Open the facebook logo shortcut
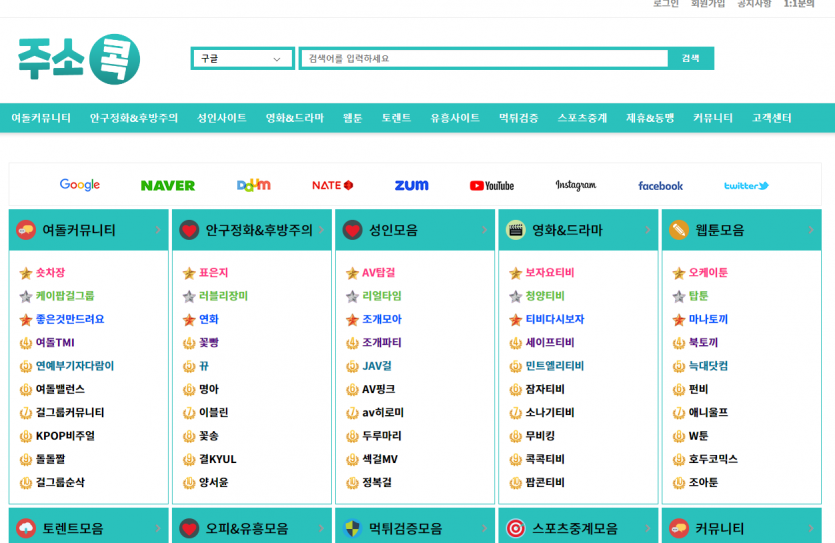835x543 pixels. click(x=660, y=186)
